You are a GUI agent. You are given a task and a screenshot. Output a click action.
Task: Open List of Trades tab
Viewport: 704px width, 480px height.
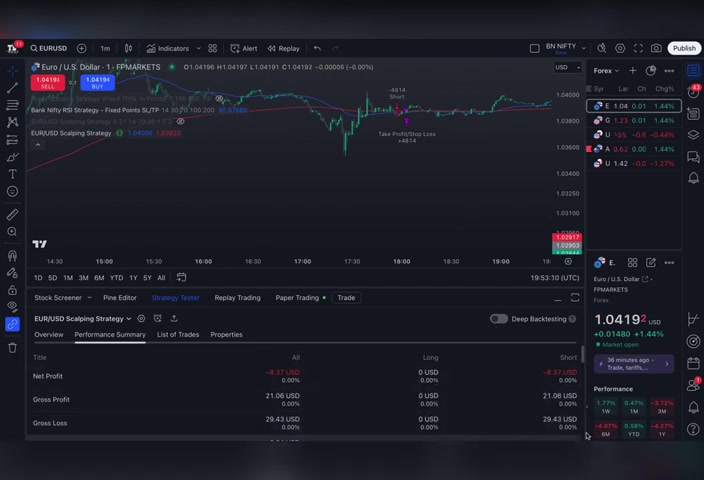(x=178, y=335)
